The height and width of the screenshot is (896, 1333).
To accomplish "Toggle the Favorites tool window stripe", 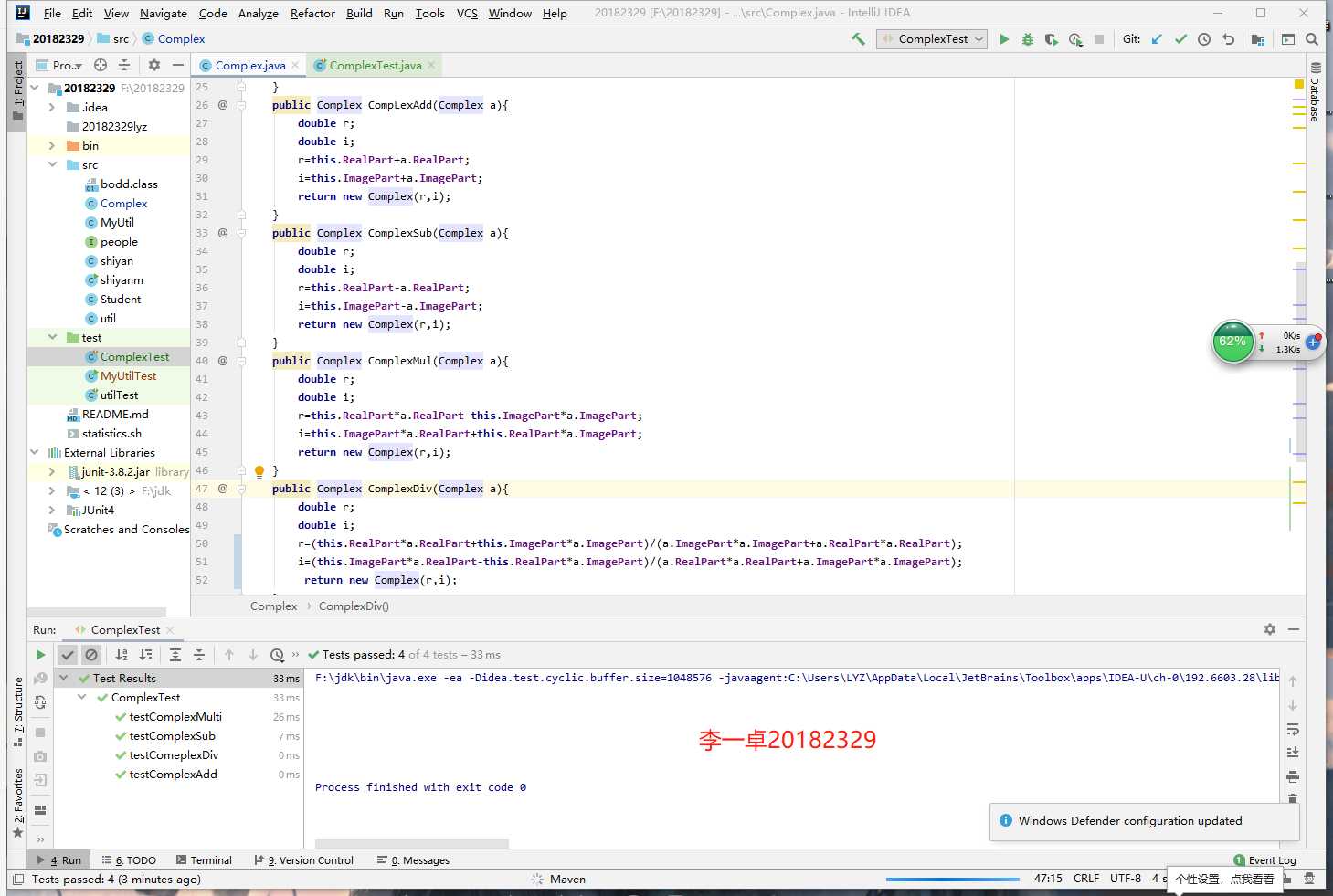I will click(x=17, y=802).
